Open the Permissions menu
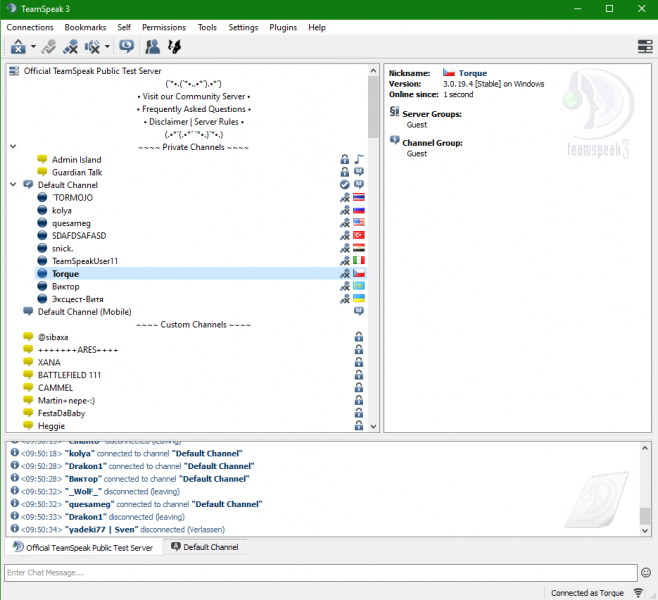 [x=164, y=27]
